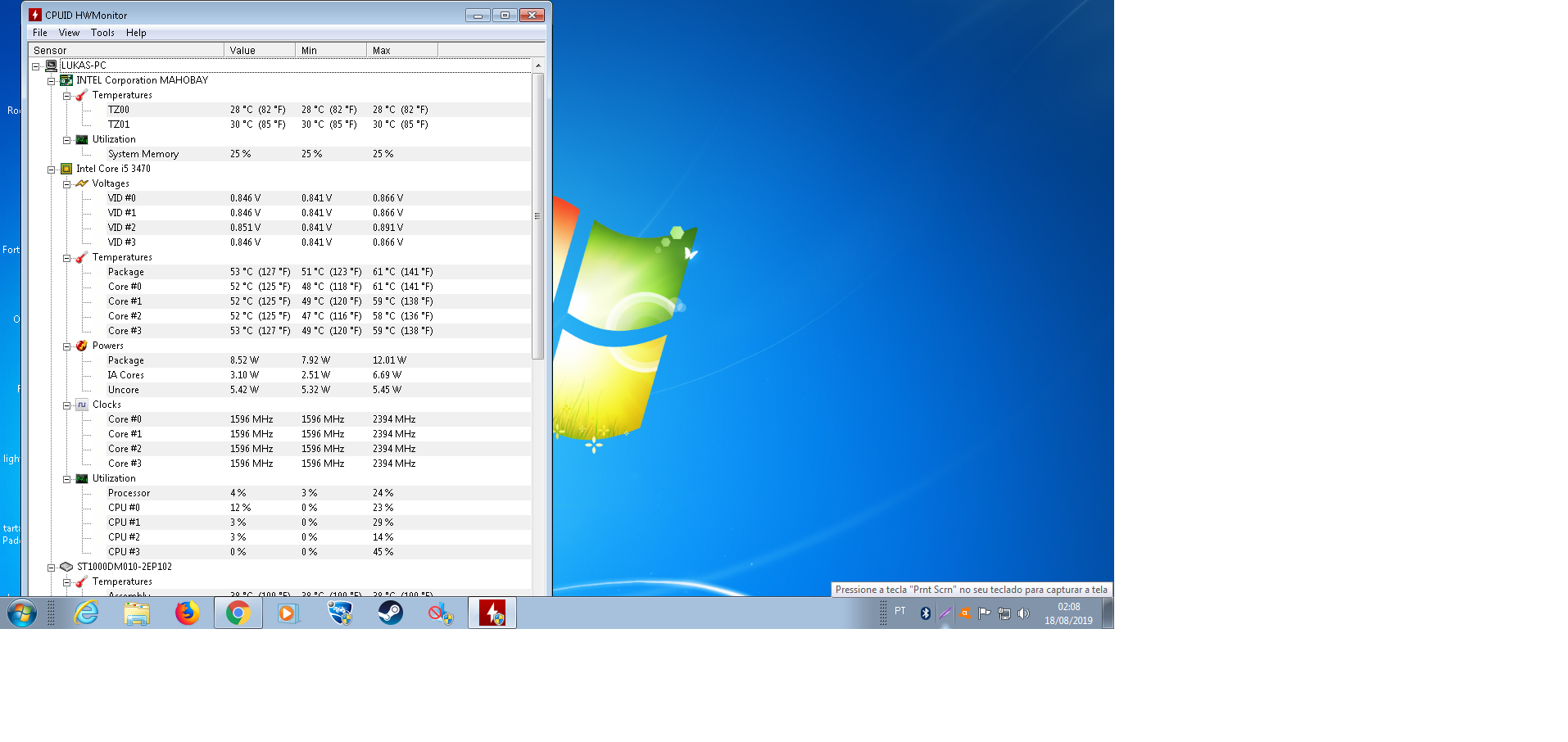Launch Internet Explorer from taskbar
The width and height of the screenshot is (1568, 742).
[x=86, y=613]
